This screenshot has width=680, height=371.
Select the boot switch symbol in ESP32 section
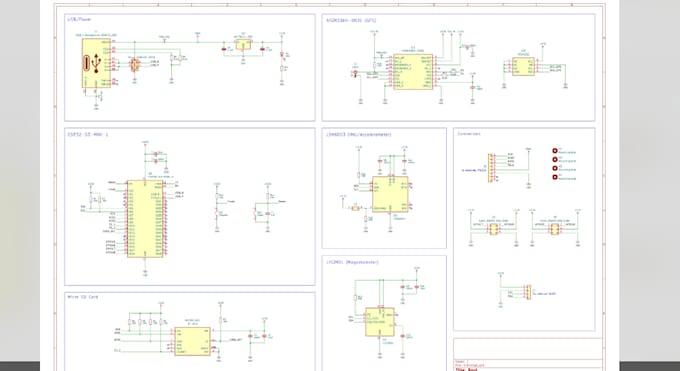[x=216, y=213]
